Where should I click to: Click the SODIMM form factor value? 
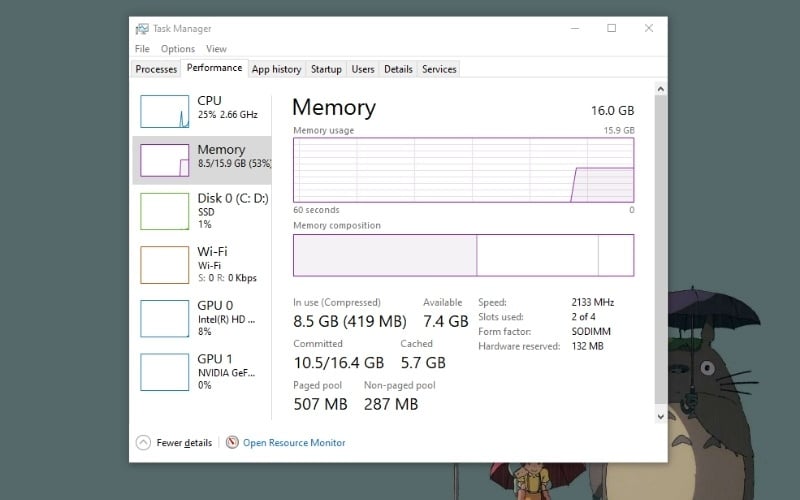tap(591, 332)
